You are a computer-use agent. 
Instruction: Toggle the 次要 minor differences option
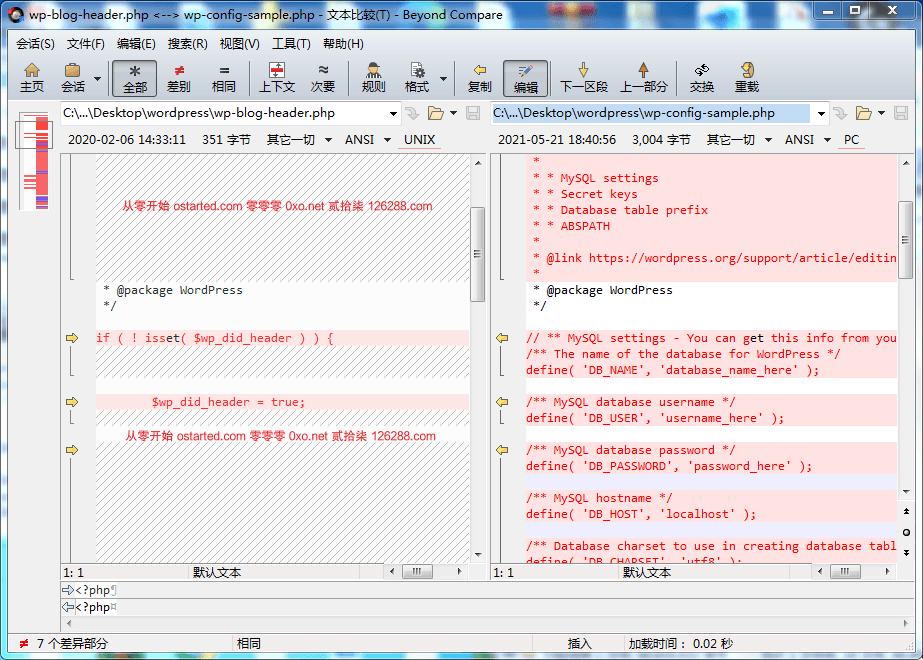coord(323,78)
